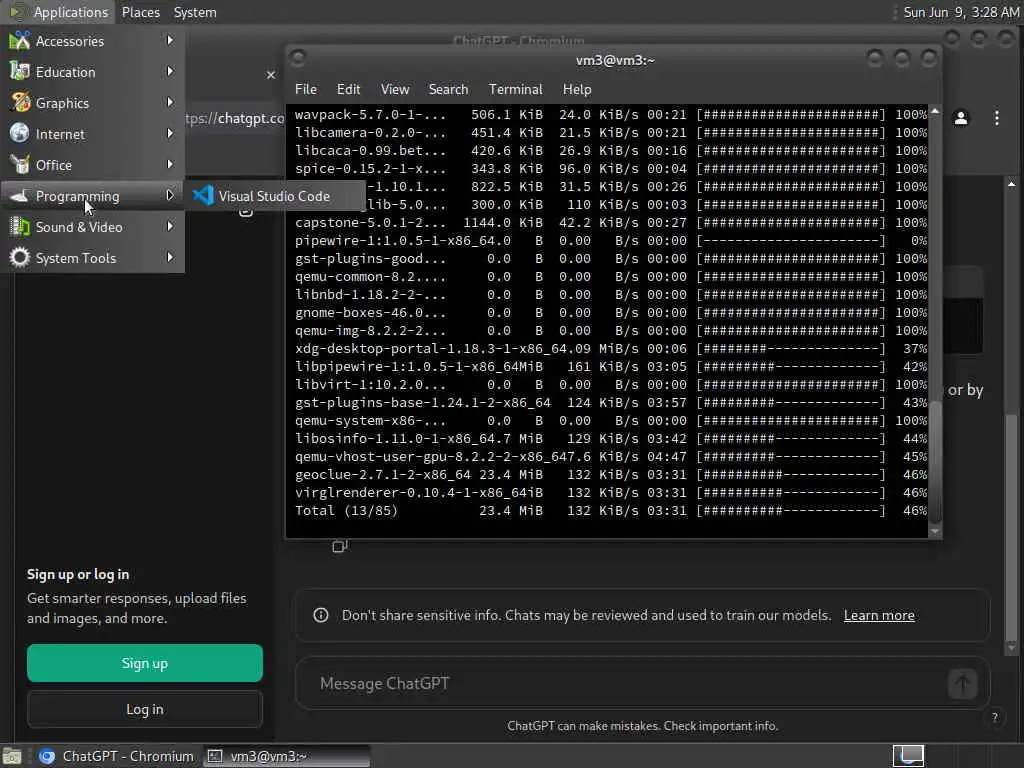
Task: Click the green Sign up button
Action: point(144,664)
